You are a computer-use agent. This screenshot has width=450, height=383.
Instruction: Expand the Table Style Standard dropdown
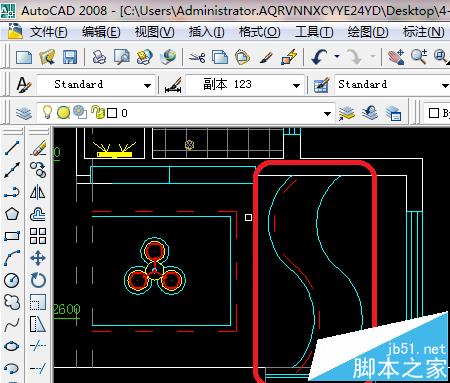click(445, 85)
